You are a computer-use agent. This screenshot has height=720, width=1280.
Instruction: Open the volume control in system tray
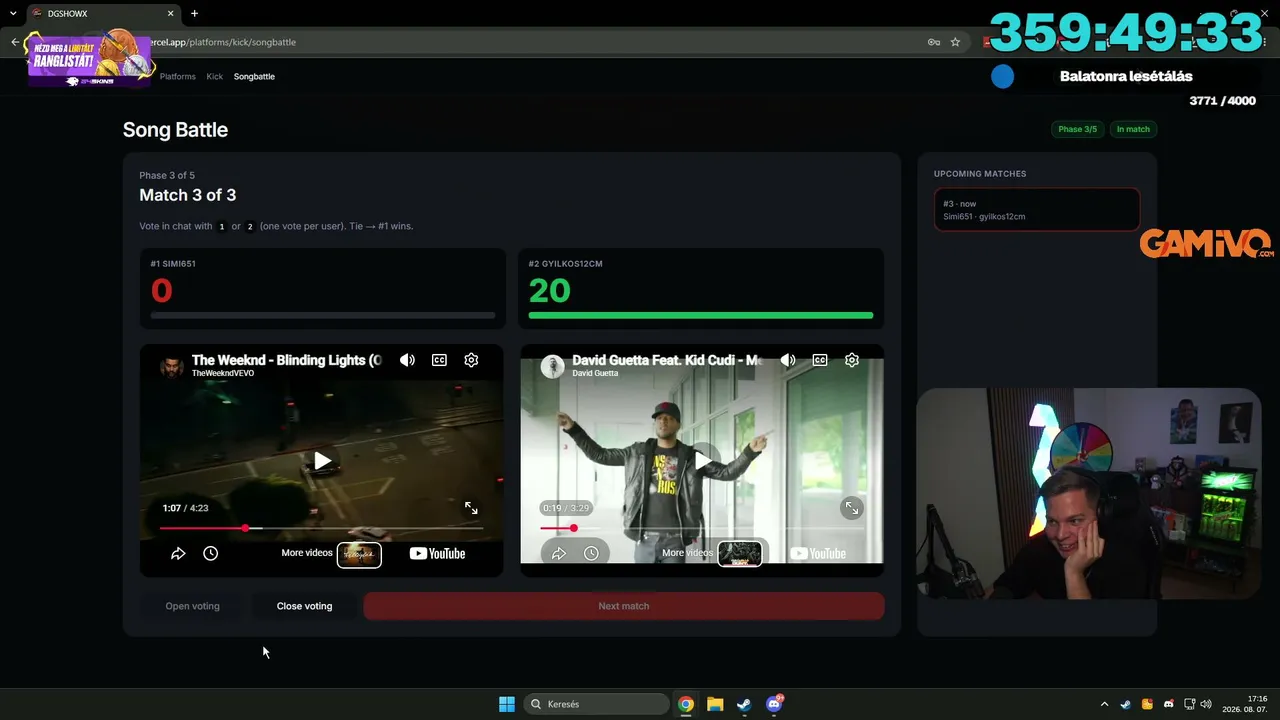[1206, 704]
